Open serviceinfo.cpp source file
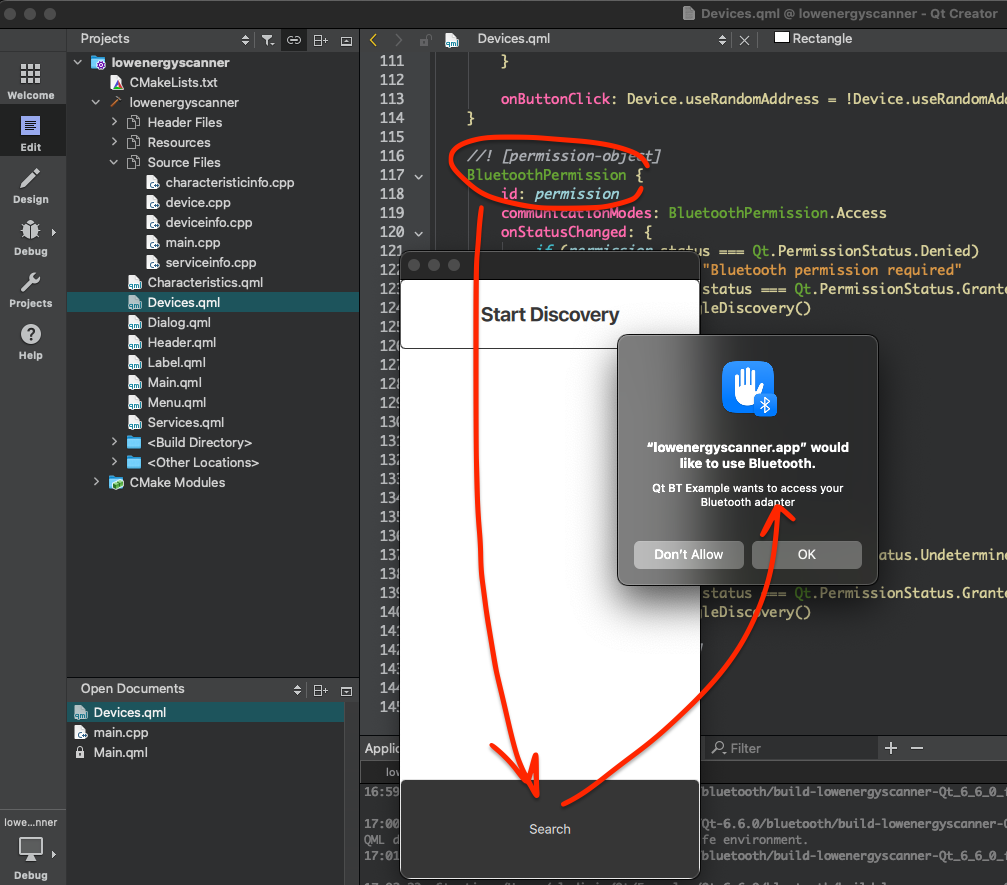Viewport: 1007px width, 885px height. coord(210,262)
